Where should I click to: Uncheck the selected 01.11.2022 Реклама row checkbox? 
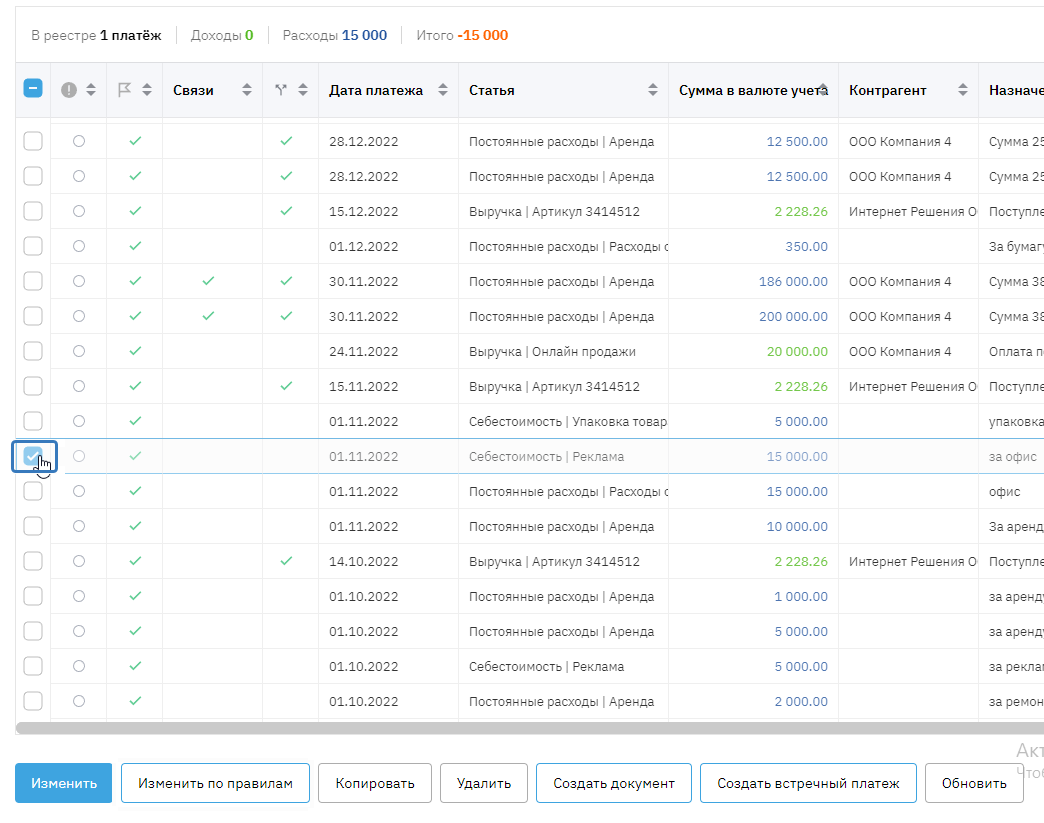(x=33, y=457)
